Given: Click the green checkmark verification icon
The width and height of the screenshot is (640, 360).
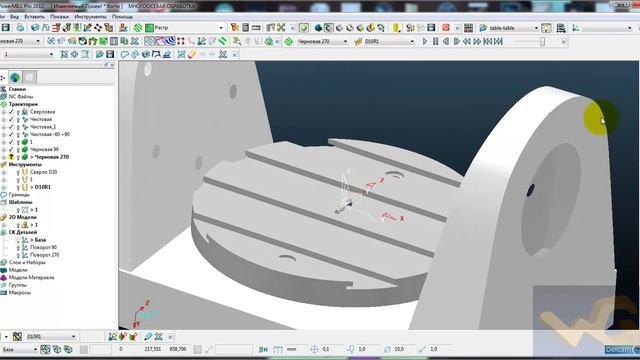Looking at the screenshot, I should [x=304, y=28].
